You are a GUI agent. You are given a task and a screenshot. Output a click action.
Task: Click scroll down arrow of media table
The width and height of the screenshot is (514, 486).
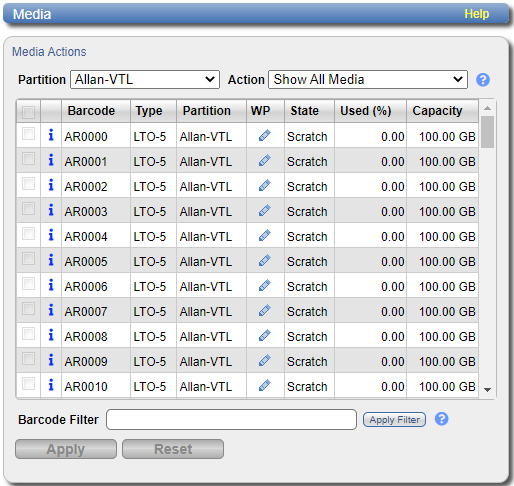(x=487, y=390)
